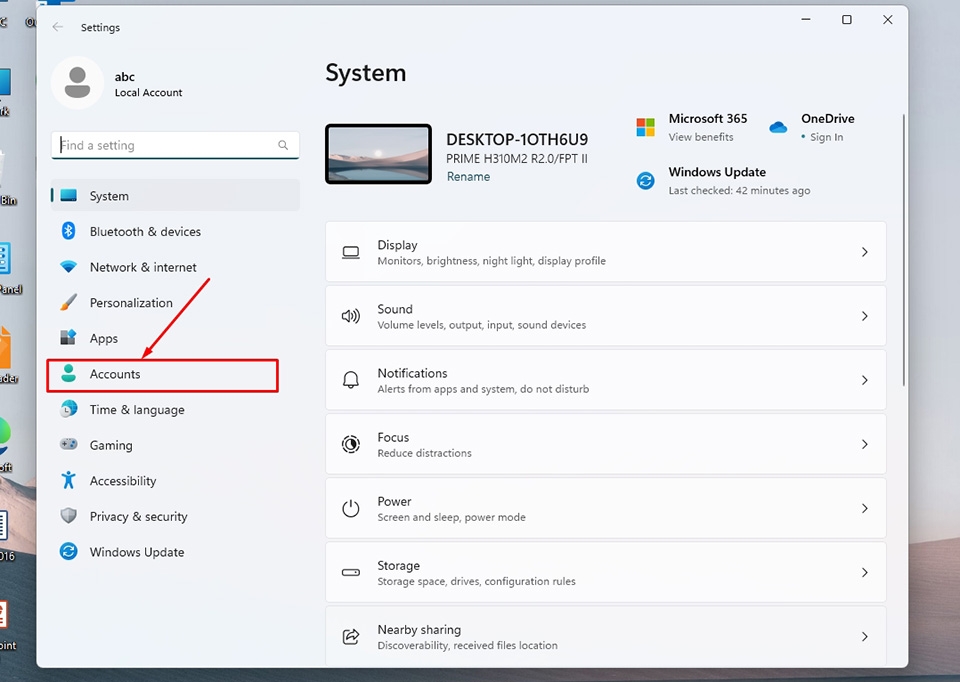Expand the Power row chevron
Screen dimensions: 960x682
tap(864, 508)
